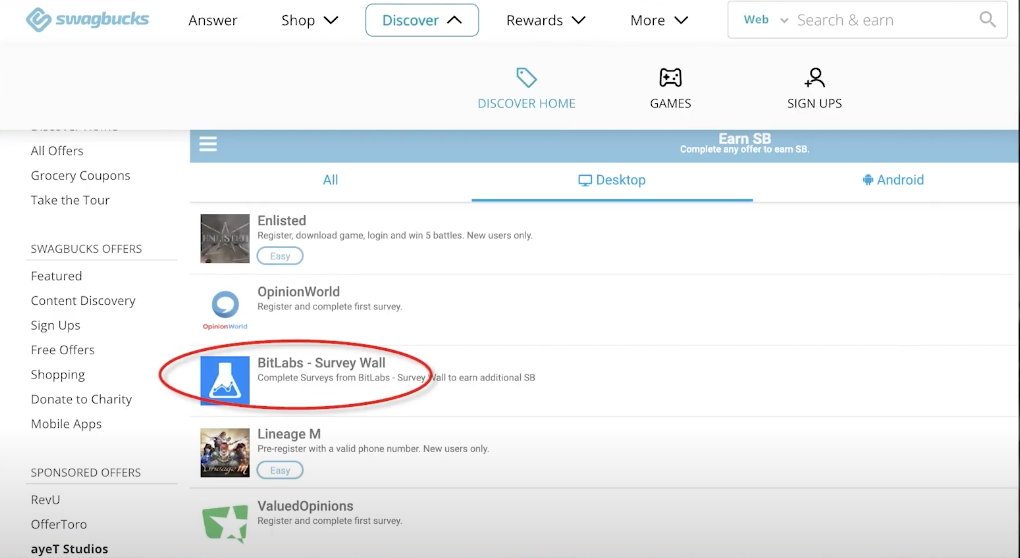Open Donate to Charity sidebar link
1020x558 pixels.
pyautogui.click(x=81, y=399)
